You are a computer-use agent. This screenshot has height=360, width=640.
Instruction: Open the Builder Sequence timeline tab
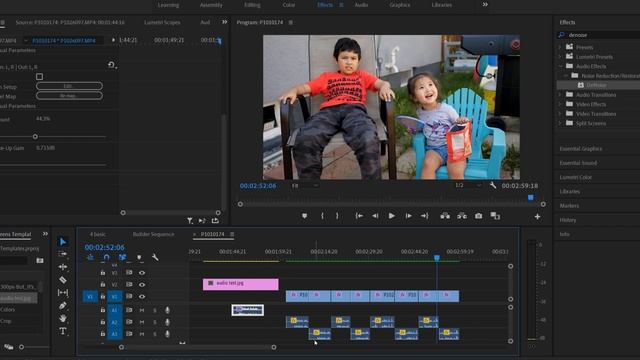[153, 234]
